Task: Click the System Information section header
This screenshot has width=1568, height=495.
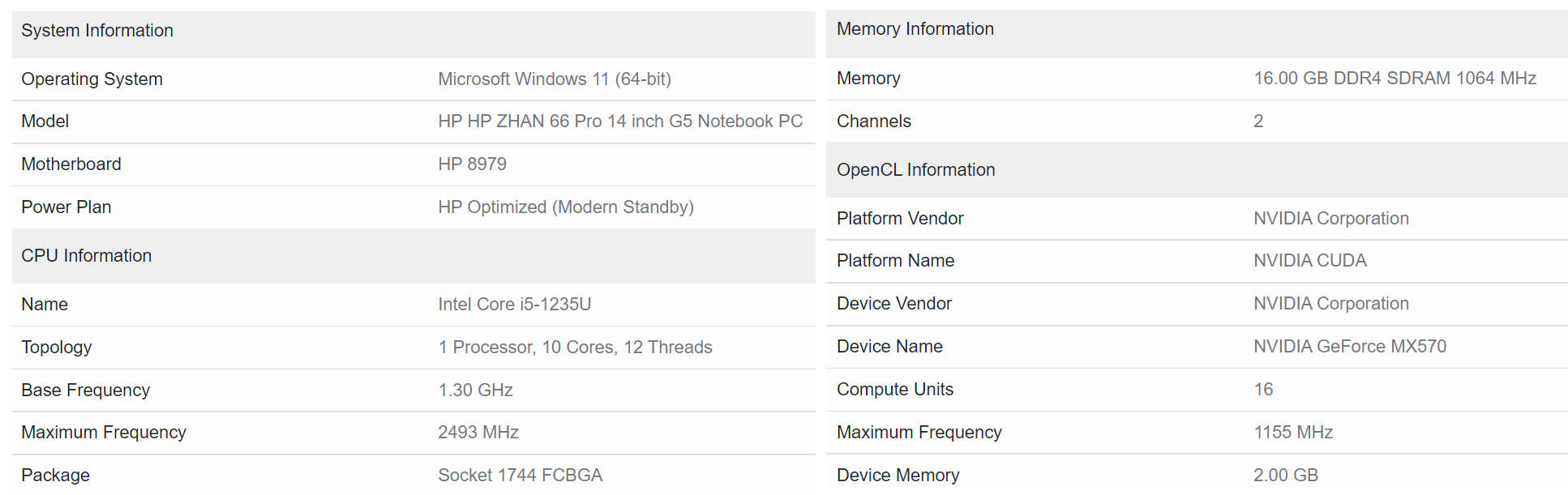Action: pyautogui.click(x=97, y=31)
